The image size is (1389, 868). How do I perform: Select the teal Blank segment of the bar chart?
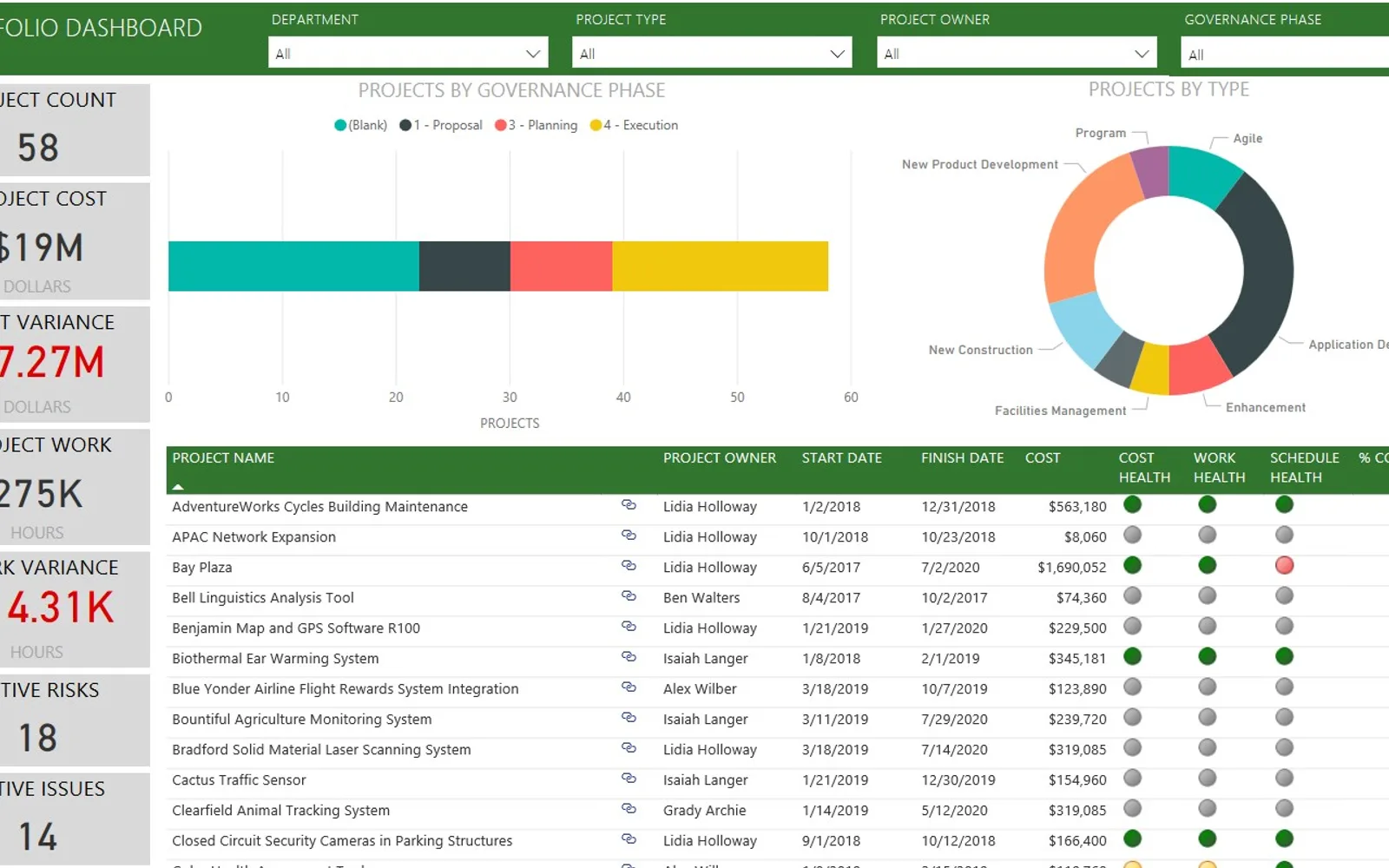tap(293, 266)
